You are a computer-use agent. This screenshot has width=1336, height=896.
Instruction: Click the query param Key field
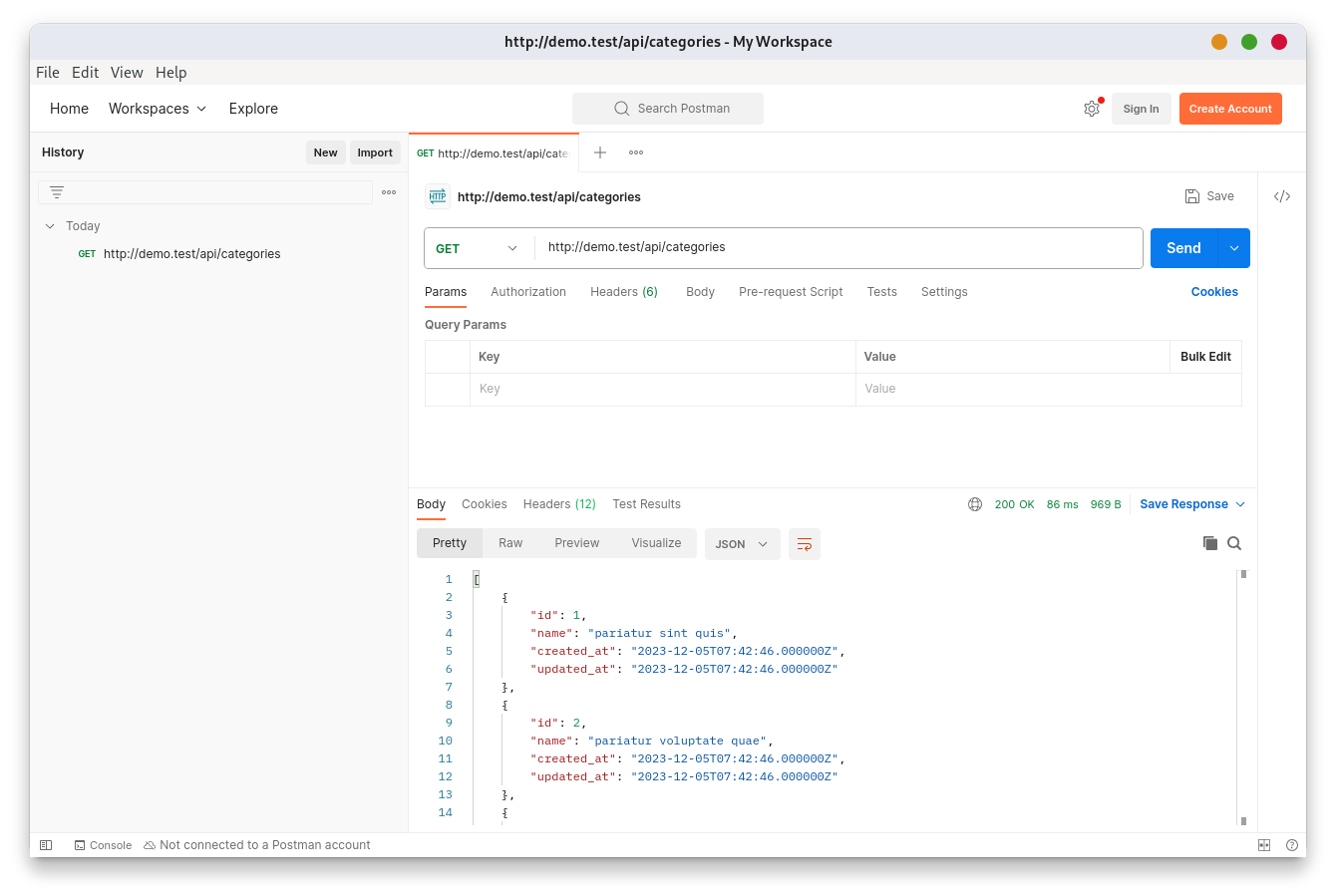point(662,390)
